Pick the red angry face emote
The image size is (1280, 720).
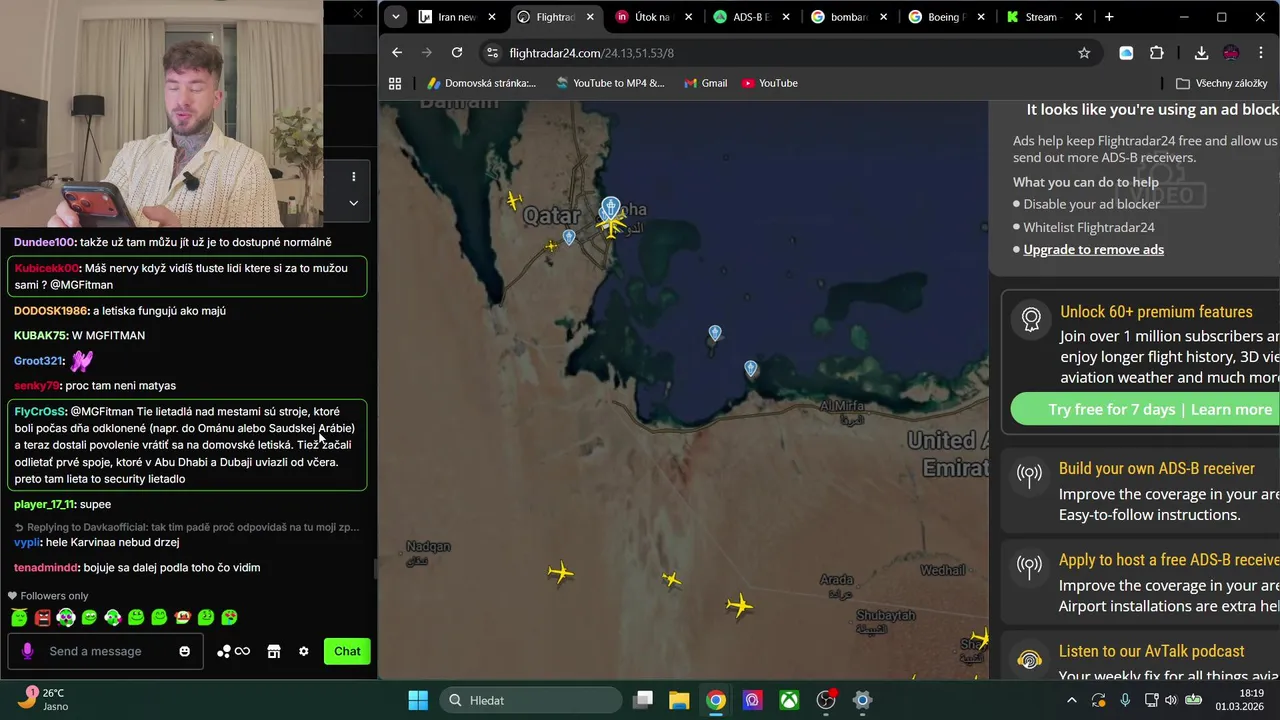coord(43,618)
